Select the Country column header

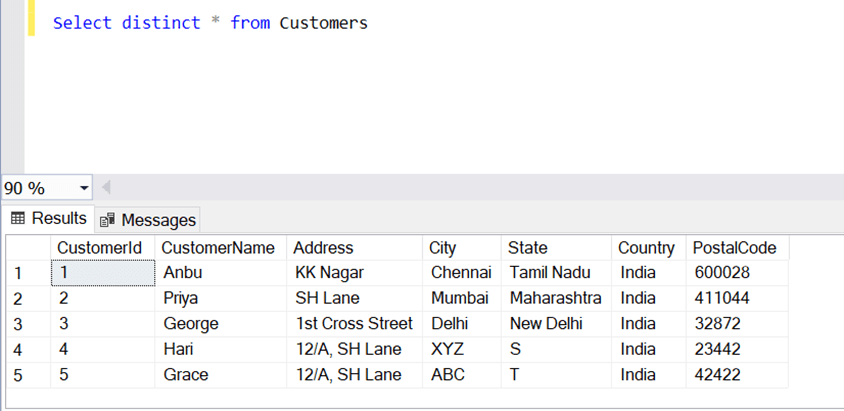click(646, 248)
